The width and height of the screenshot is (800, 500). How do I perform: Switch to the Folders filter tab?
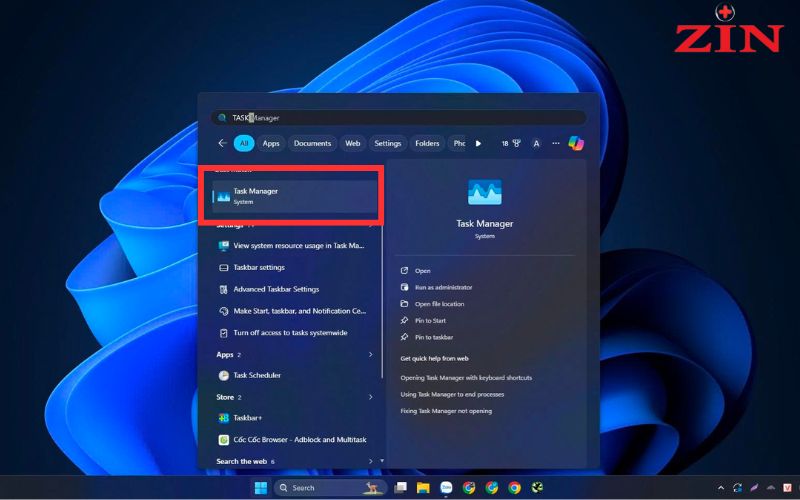(x=427, y=143)
